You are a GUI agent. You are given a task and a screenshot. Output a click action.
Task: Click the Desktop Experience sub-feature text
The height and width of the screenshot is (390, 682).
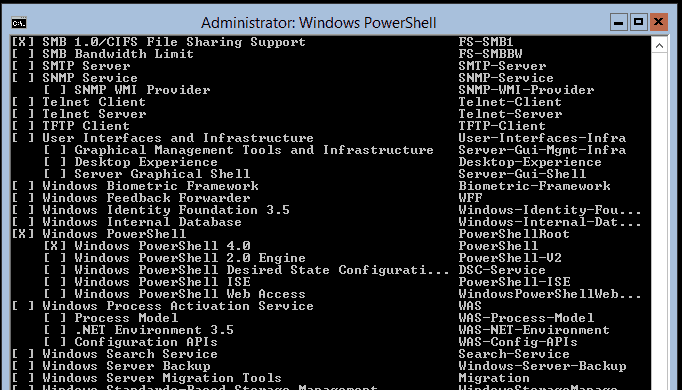[x=146, y=162]
